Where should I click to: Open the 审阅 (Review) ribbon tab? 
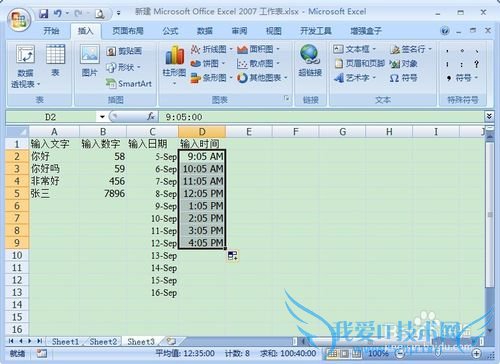(x=239, y=31)
